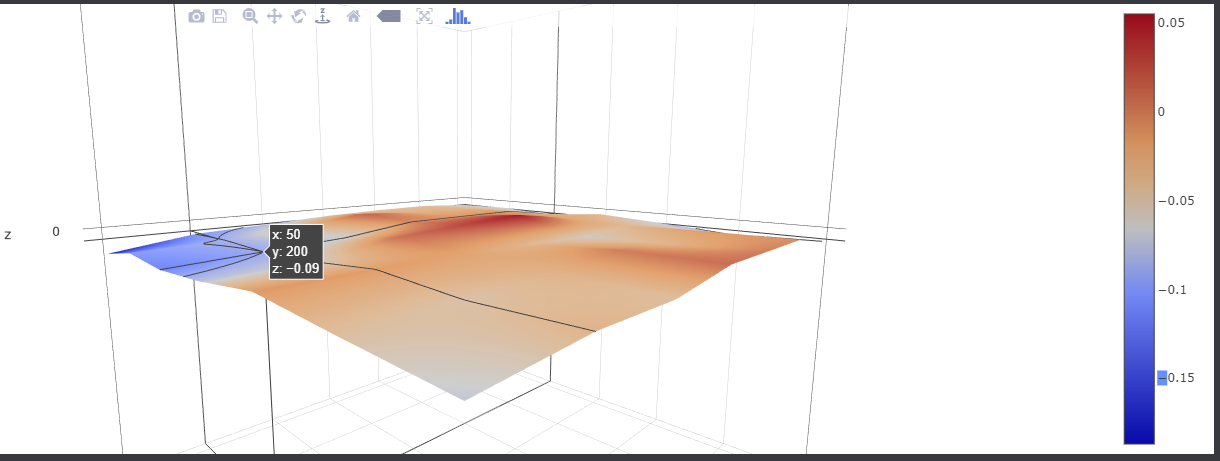This screenshot has height=461, width=1220.
Task: Click the −0.05 colorbar tick label
Action: (1175, 201)
